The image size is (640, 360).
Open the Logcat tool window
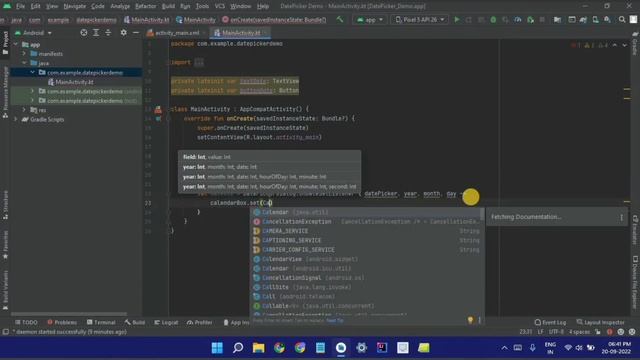tap(166, 322)
